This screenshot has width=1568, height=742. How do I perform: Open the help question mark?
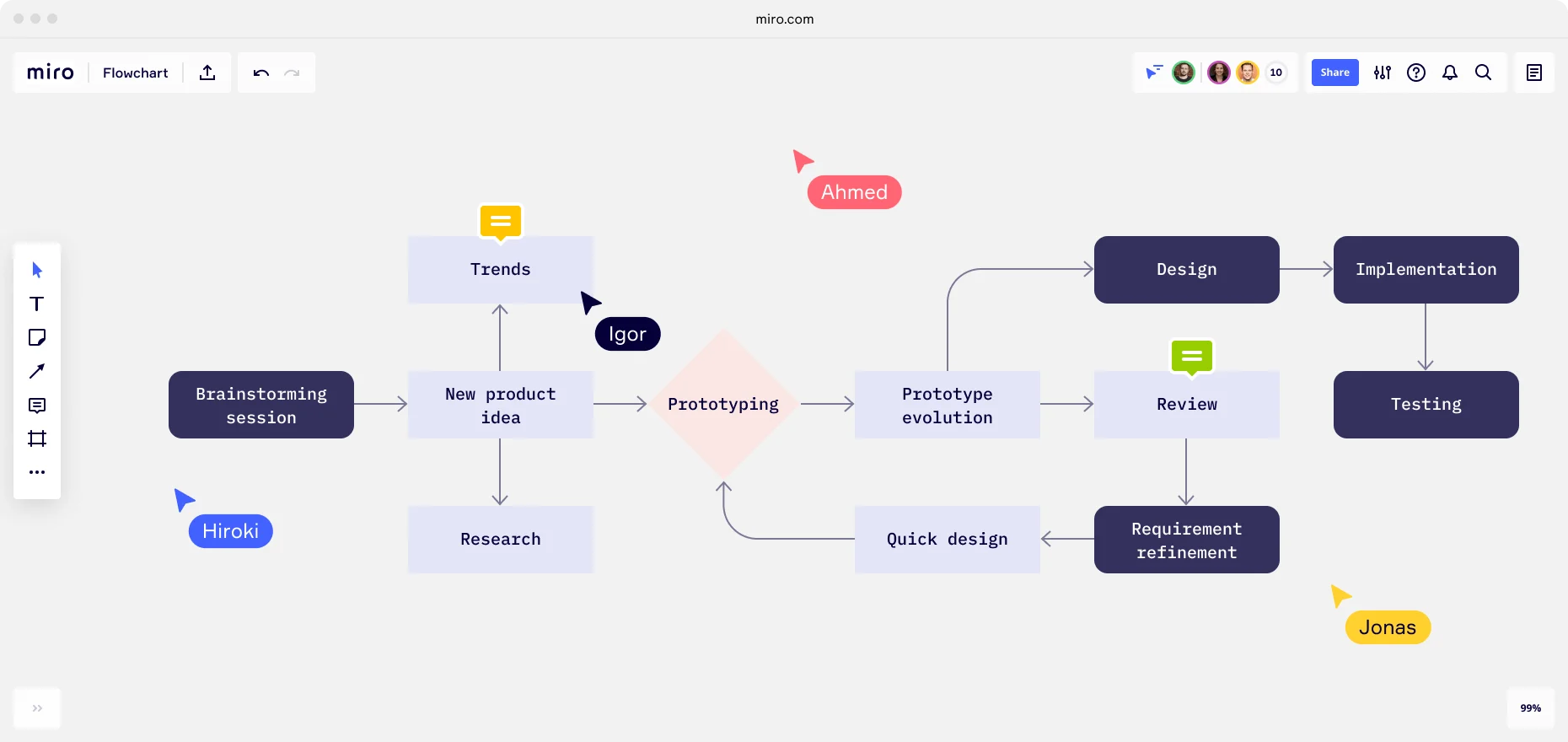[x=1416, y=73]
